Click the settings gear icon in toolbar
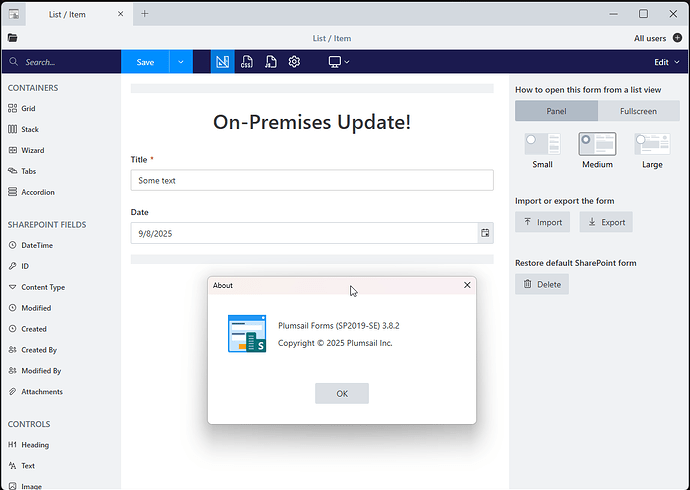The height and width of the screenshot is (490, 690). [295, 62]
